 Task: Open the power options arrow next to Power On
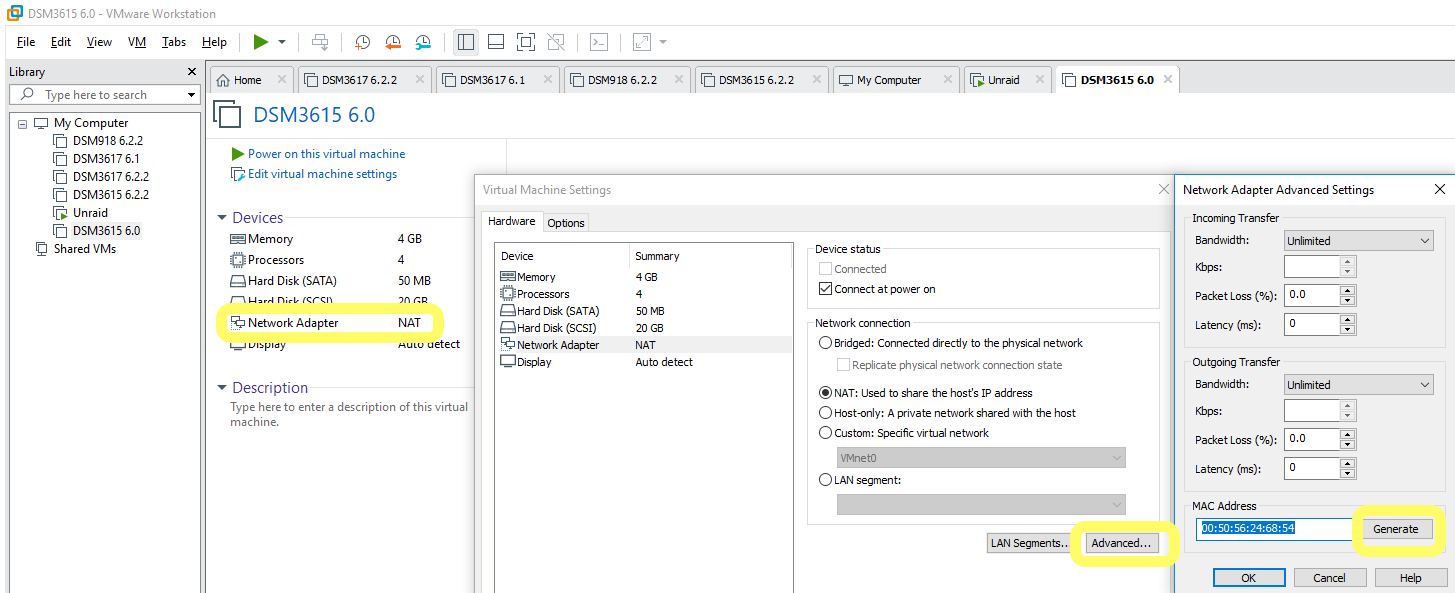[282, 42]
